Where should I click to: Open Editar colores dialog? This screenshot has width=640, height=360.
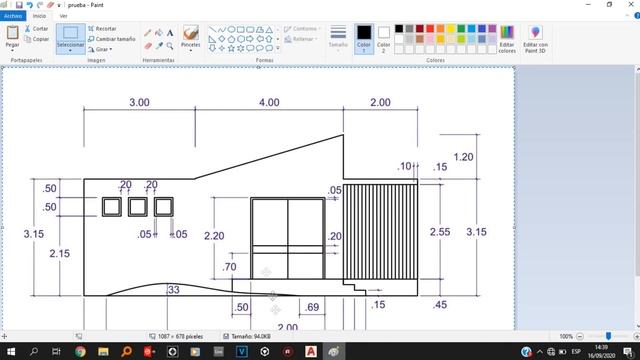point(507,39)
